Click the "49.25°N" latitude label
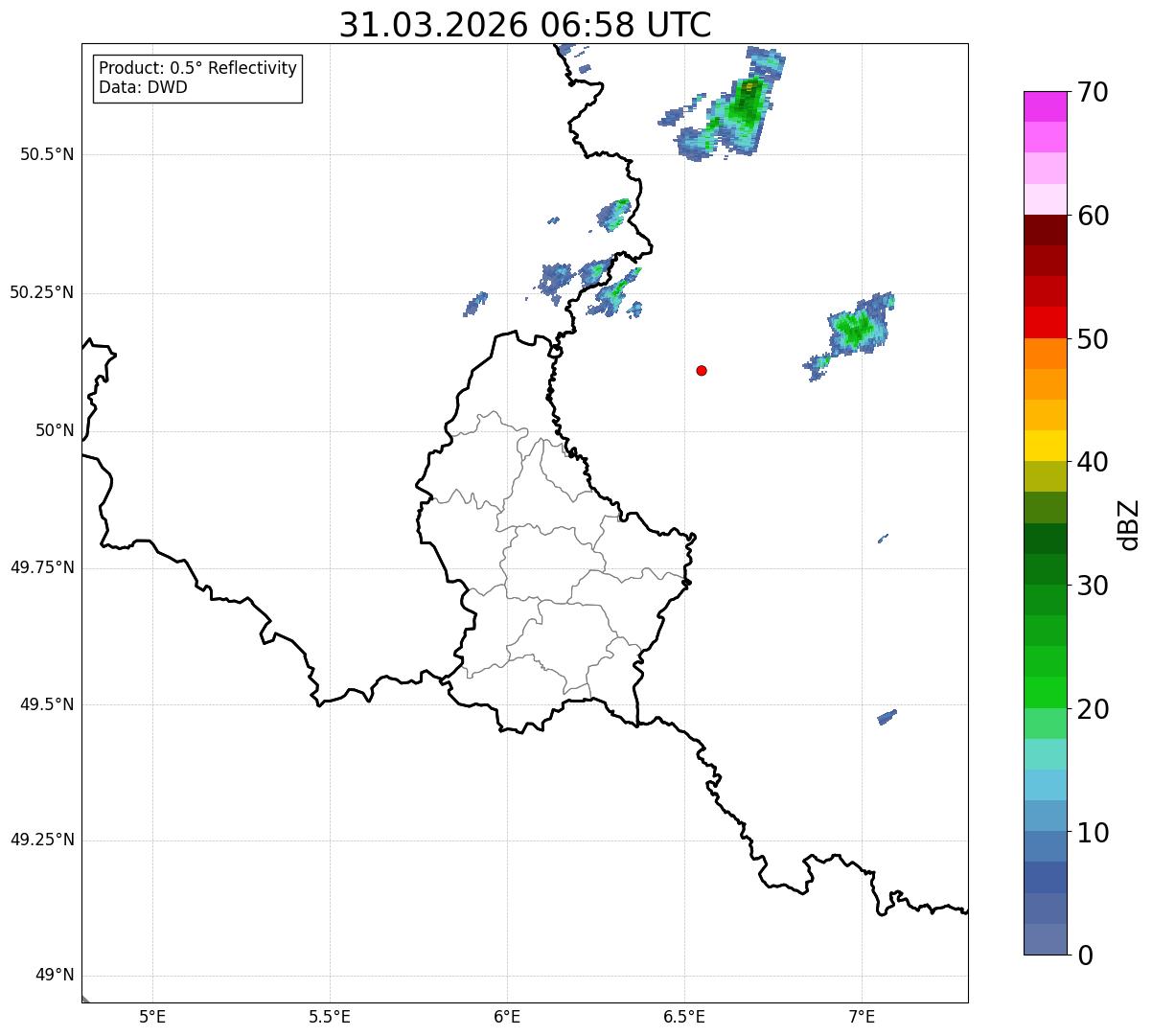This screenshot has width=1152, height=1036. (x=42, y=840)
